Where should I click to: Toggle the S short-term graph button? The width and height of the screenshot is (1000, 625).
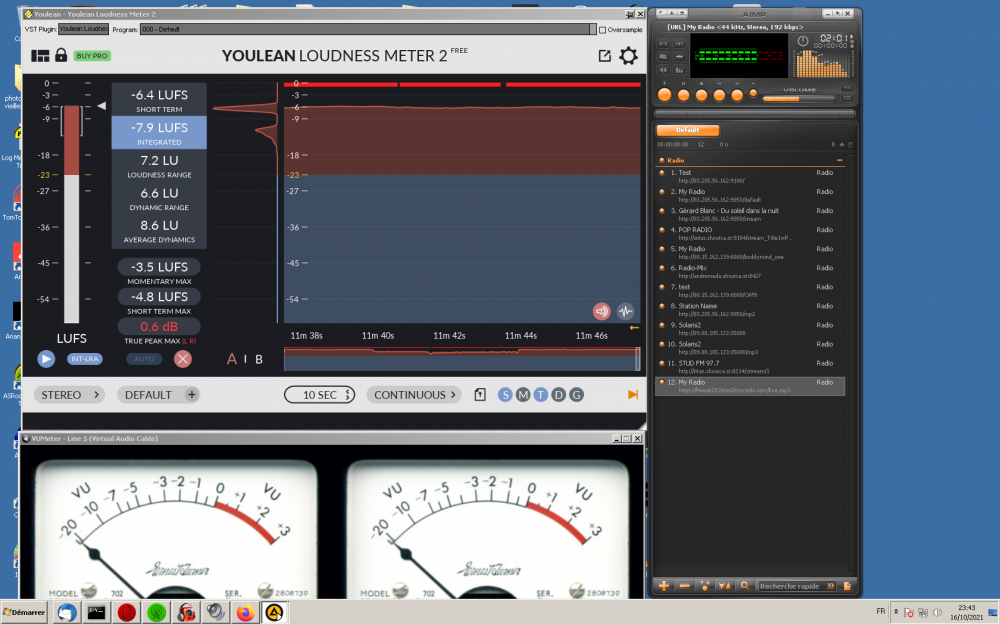pos(505,395)
